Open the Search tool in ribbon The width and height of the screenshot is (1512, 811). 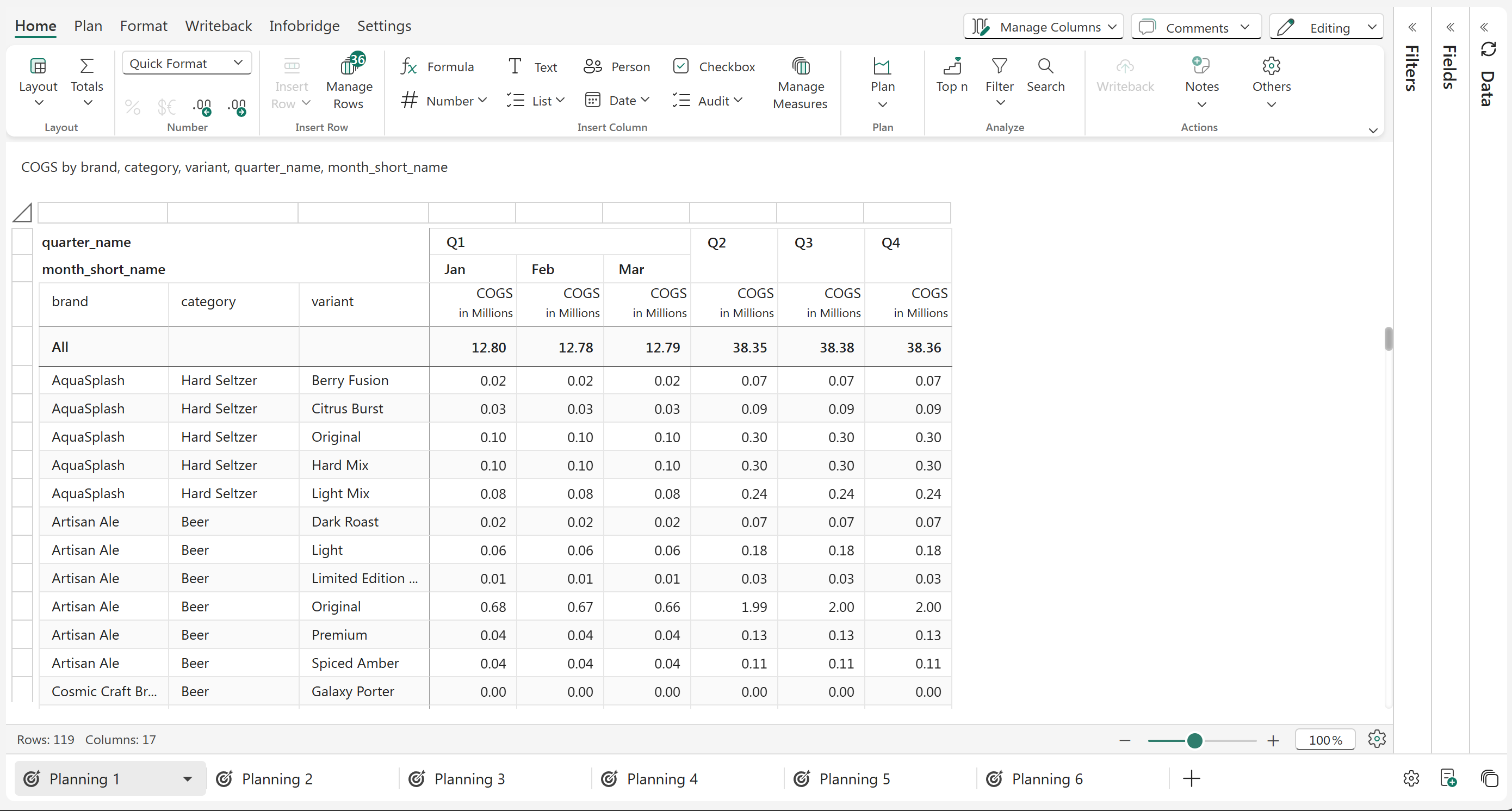(1045, 66)
